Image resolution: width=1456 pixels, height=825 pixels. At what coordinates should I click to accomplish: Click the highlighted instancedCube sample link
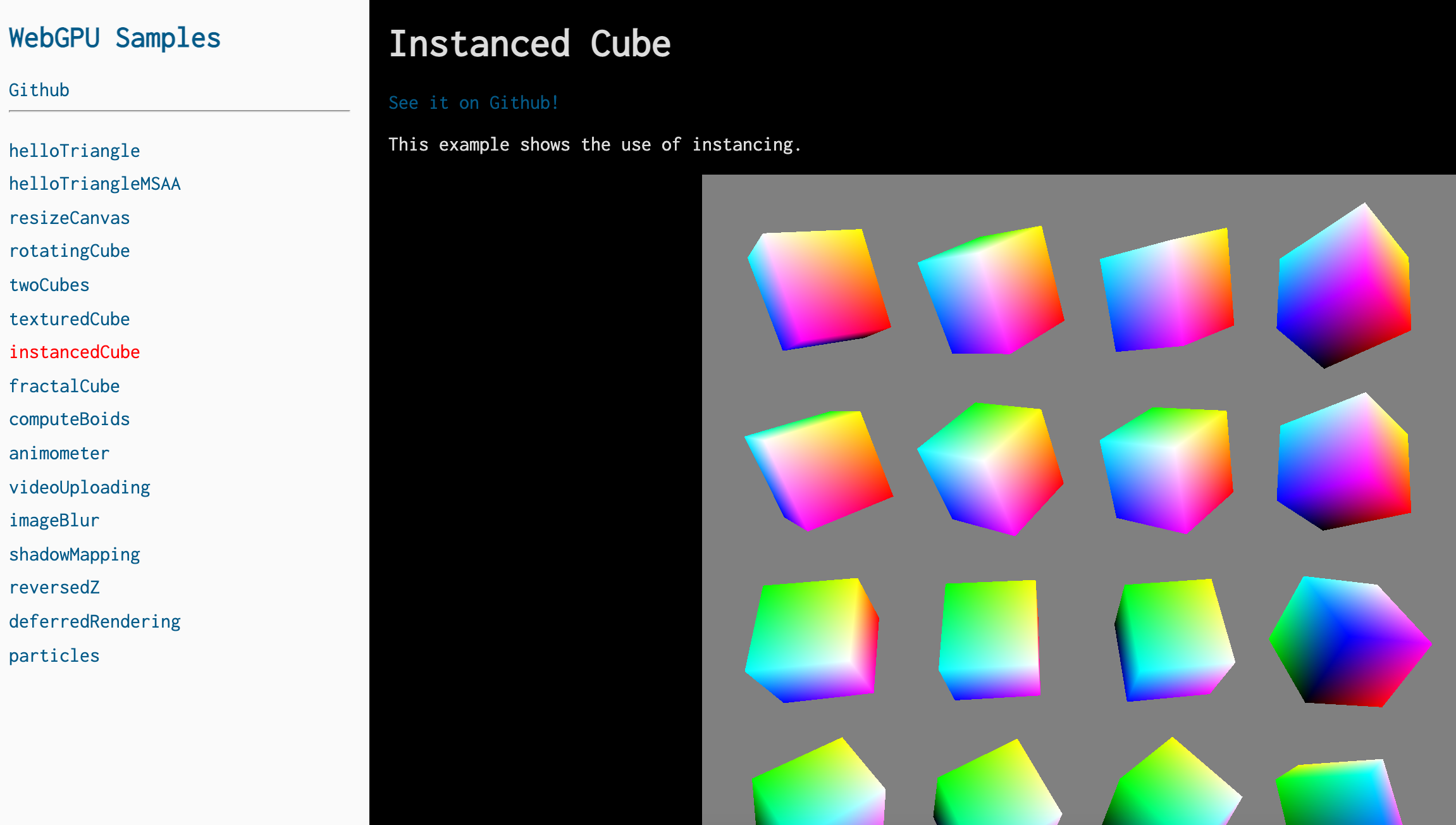point(75,352)
